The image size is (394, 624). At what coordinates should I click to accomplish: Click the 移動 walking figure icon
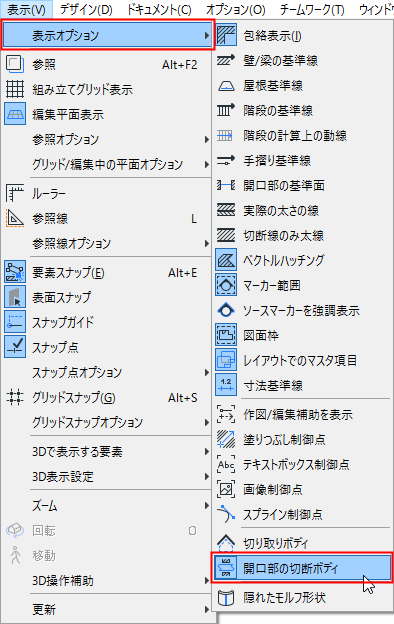click(15, 556)
